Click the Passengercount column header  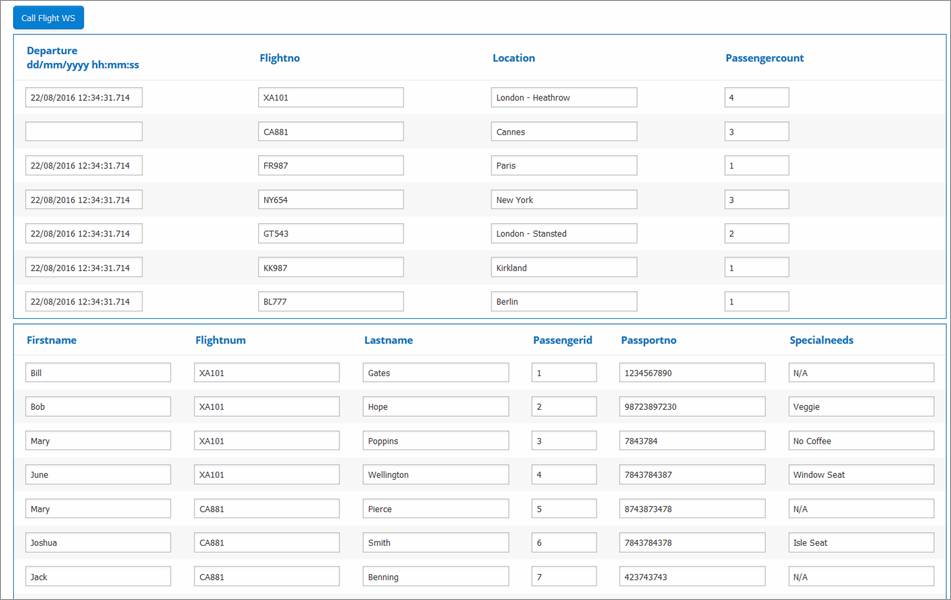click(764, 58)
